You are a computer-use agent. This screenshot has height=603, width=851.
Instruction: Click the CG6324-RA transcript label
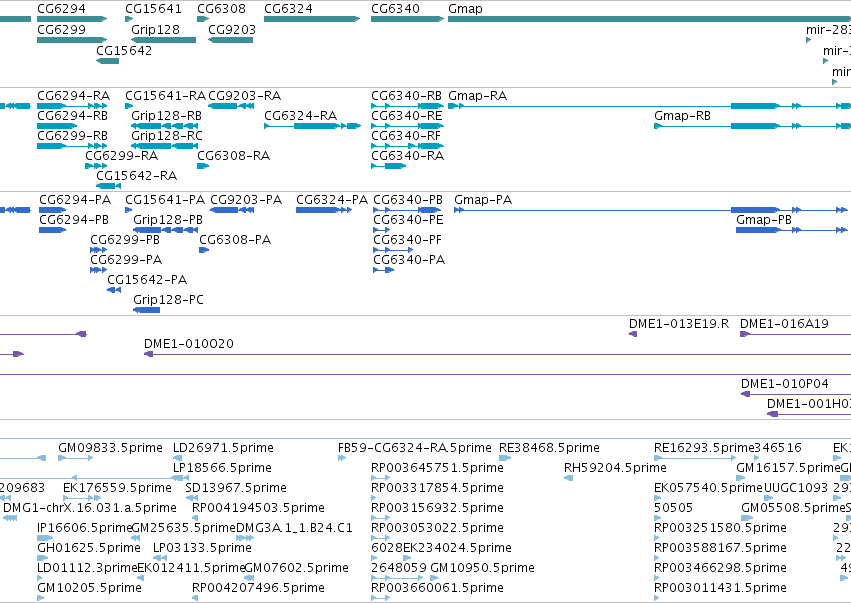tap(301, 116)
